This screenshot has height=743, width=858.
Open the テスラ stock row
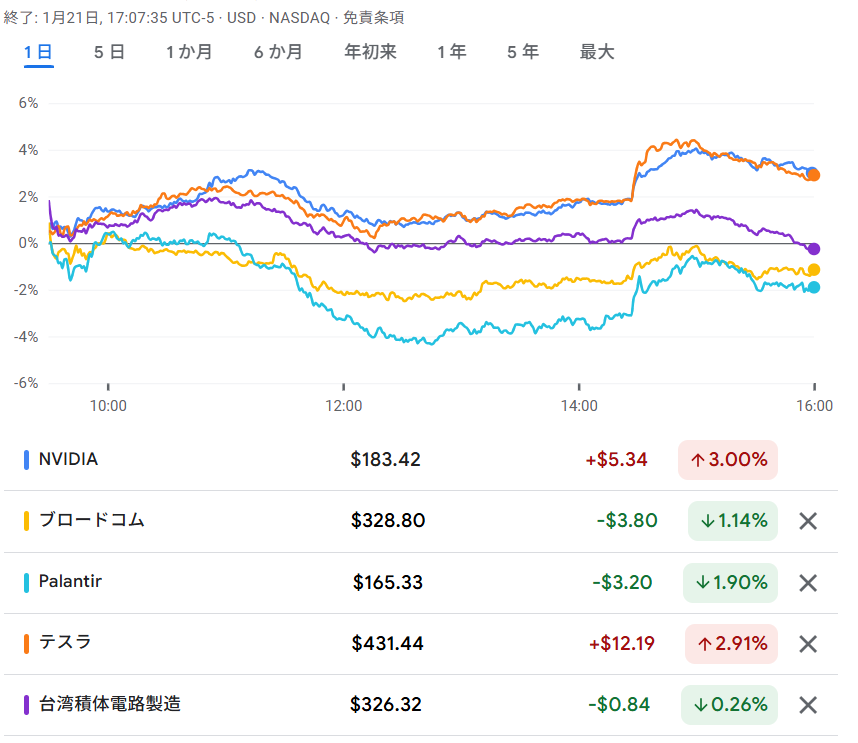click(x=421, y=644)
